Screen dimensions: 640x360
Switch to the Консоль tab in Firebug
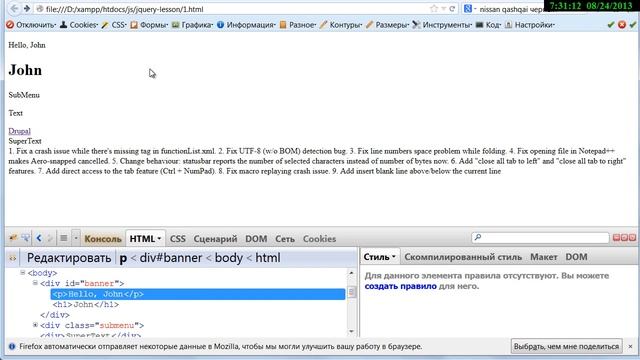click(103, 239)
